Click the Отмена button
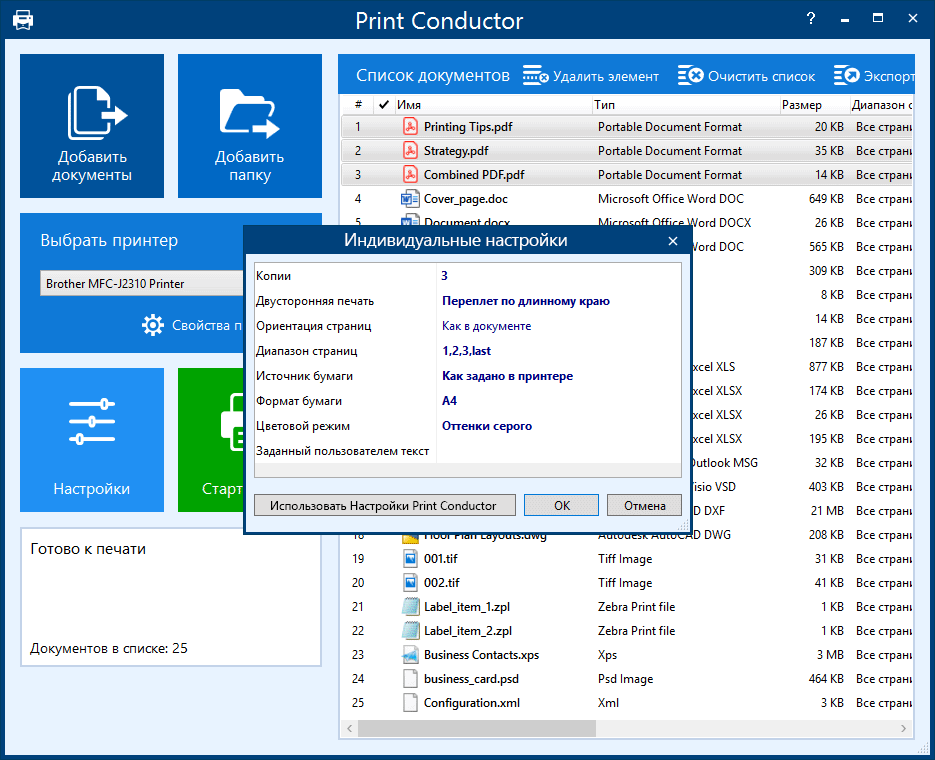 click(645, 505)
